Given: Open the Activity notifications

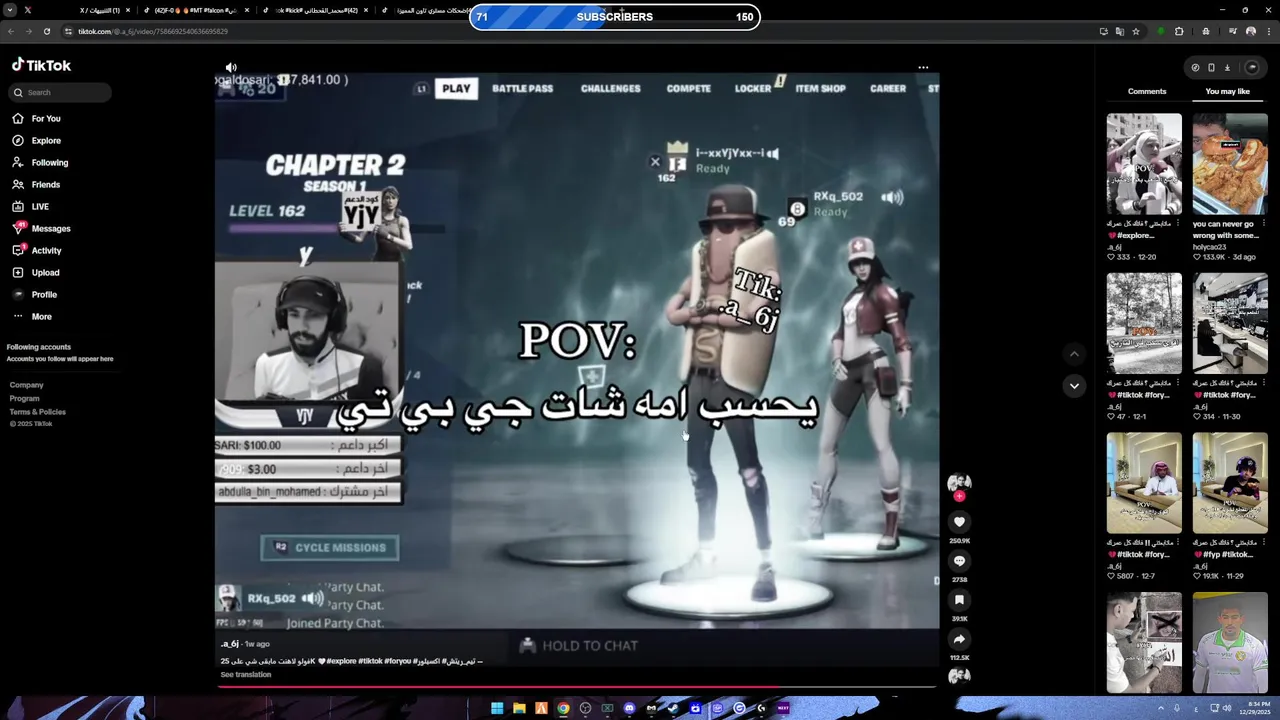Looking at the screenshot, I should pyautogui.click(x=36, y=250).
